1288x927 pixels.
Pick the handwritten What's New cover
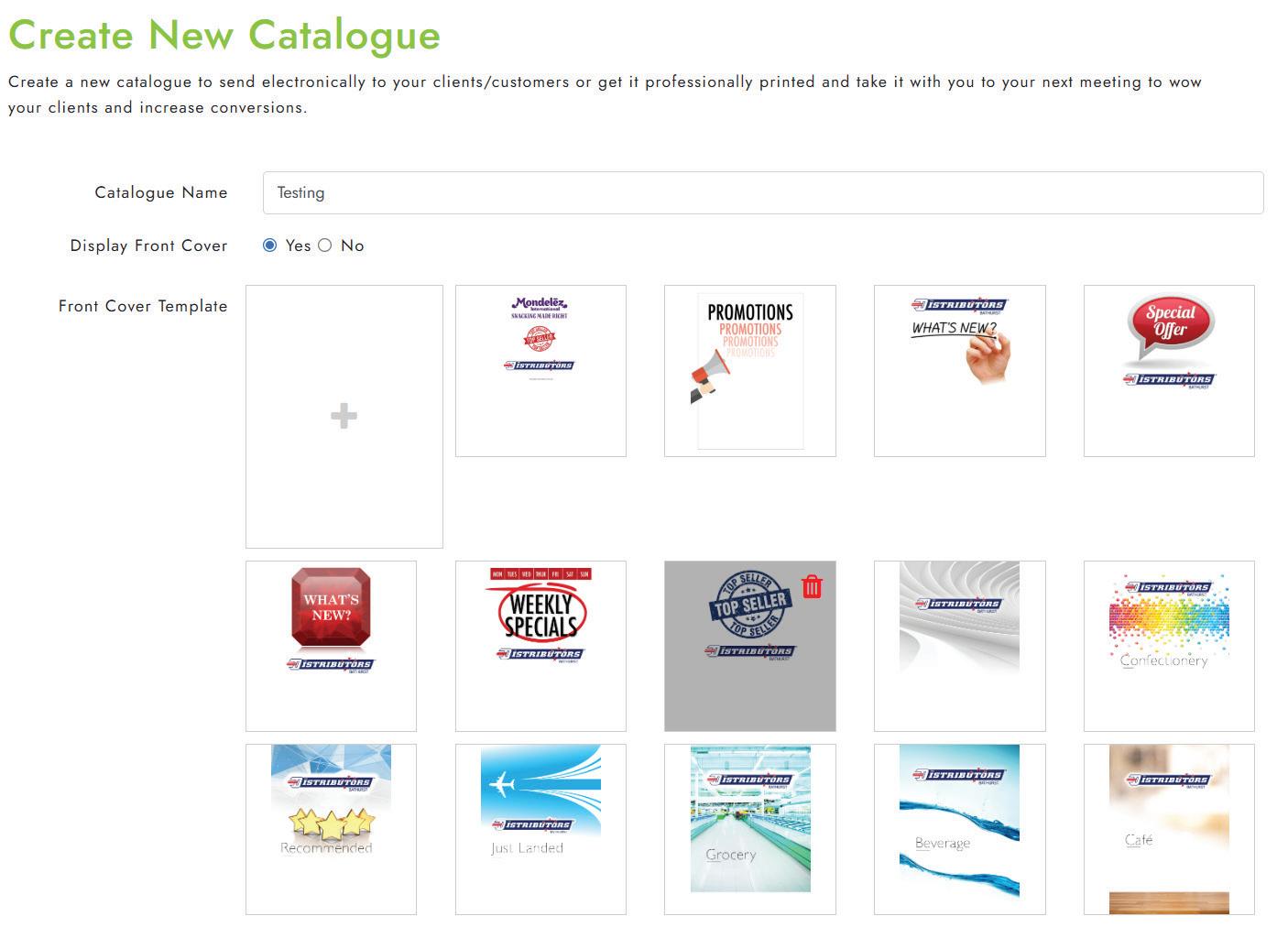(959, 370)
